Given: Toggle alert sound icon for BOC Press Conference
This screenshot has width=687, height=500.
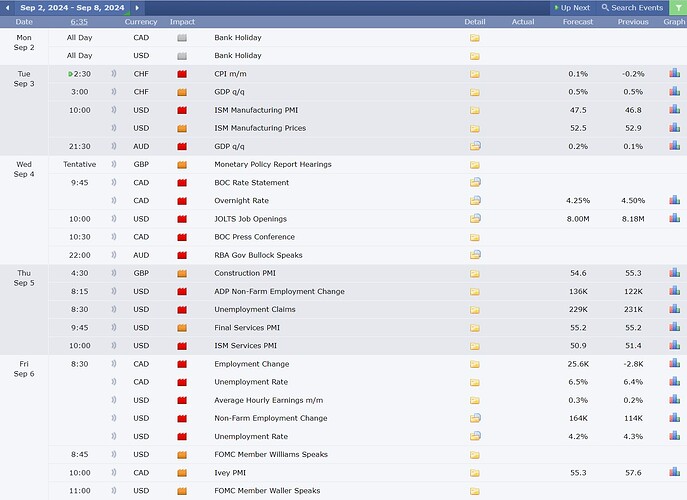Looking at the screenshot, I should [113, 237].
